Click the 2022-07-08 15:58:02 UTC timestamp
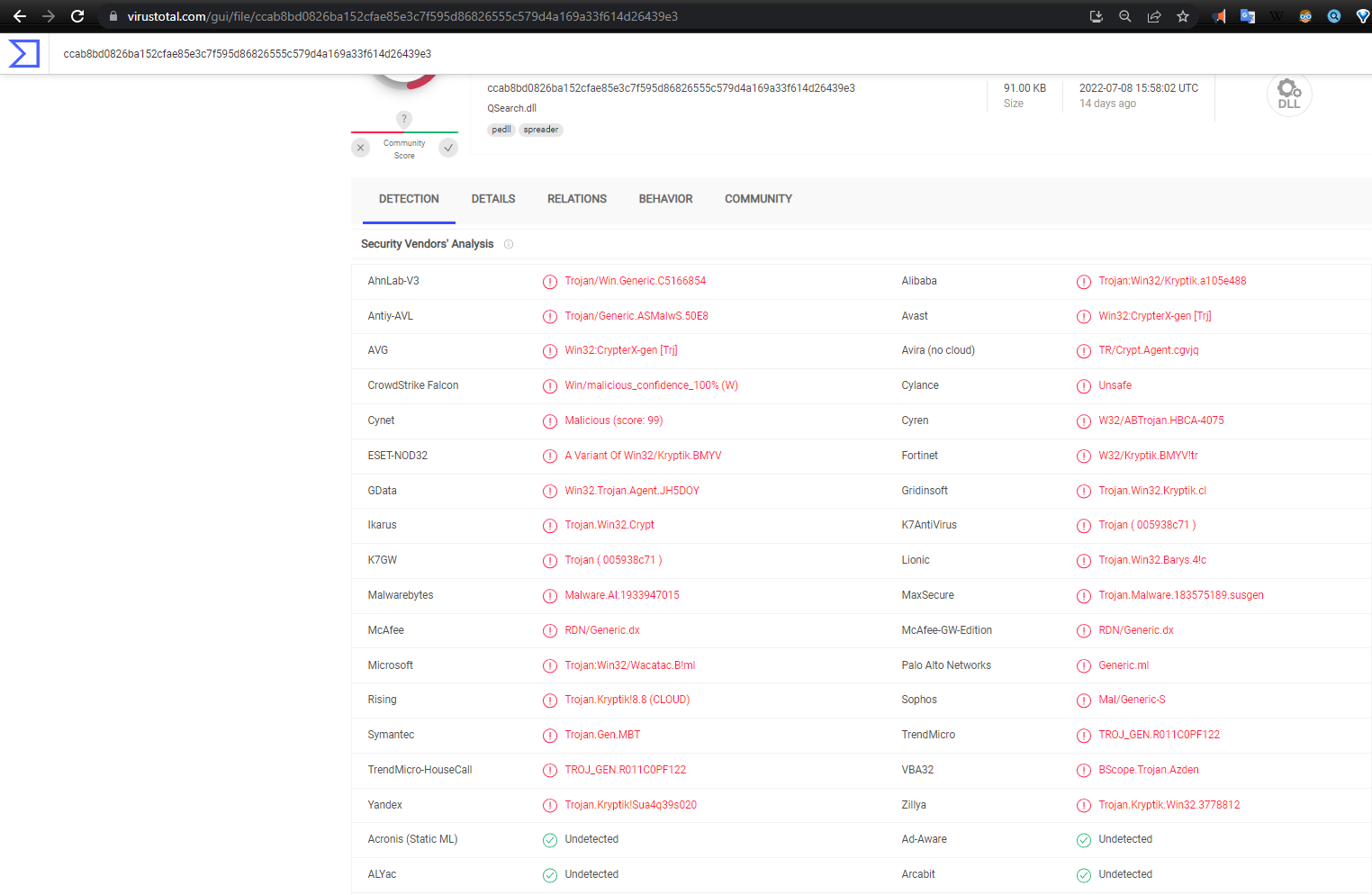The width and height of the screenshot is (1372, 895). coord(1139,88)
